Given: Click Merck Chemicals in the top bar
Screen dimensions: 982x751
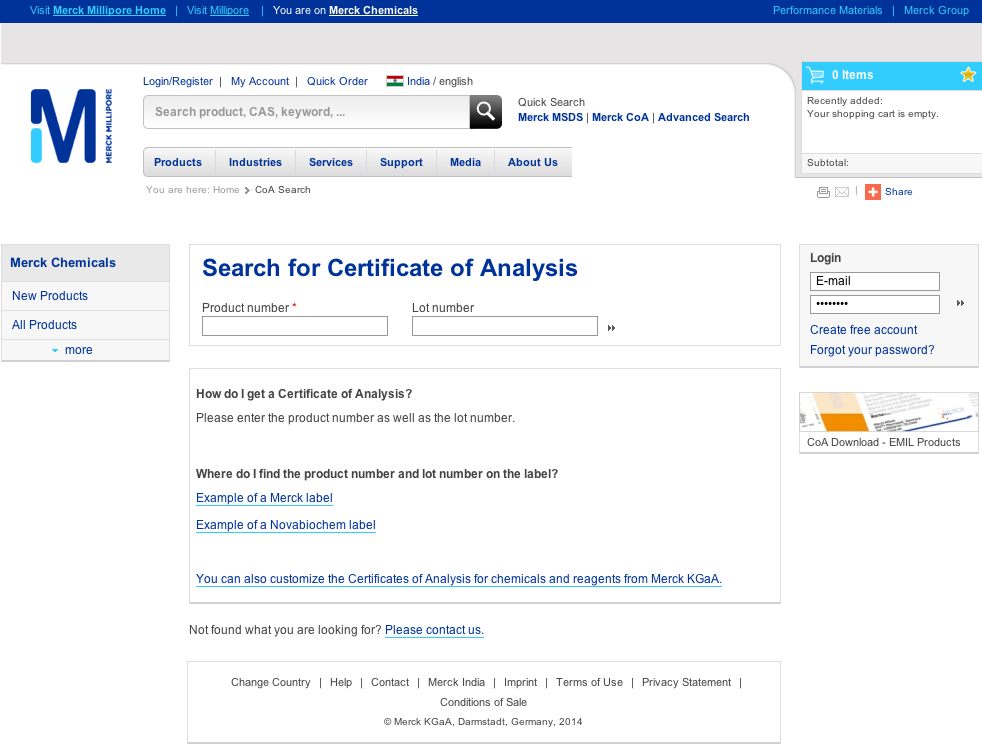Looking at the screenshot, I should [x=373, y=11].
